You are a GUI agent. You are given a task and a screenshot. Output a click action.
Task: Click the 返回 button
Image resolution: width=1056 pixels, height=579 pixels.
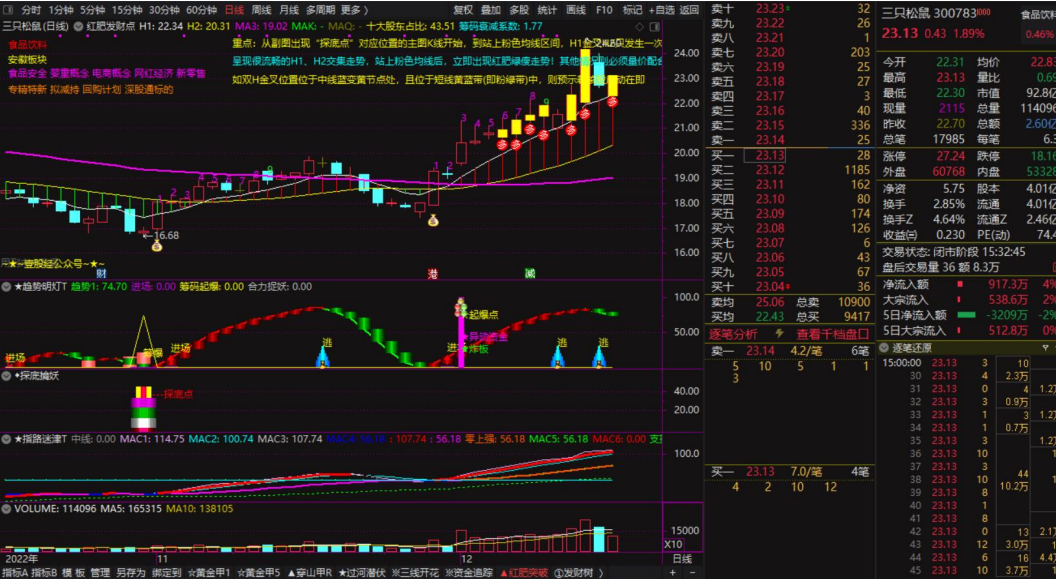[689, 9]
